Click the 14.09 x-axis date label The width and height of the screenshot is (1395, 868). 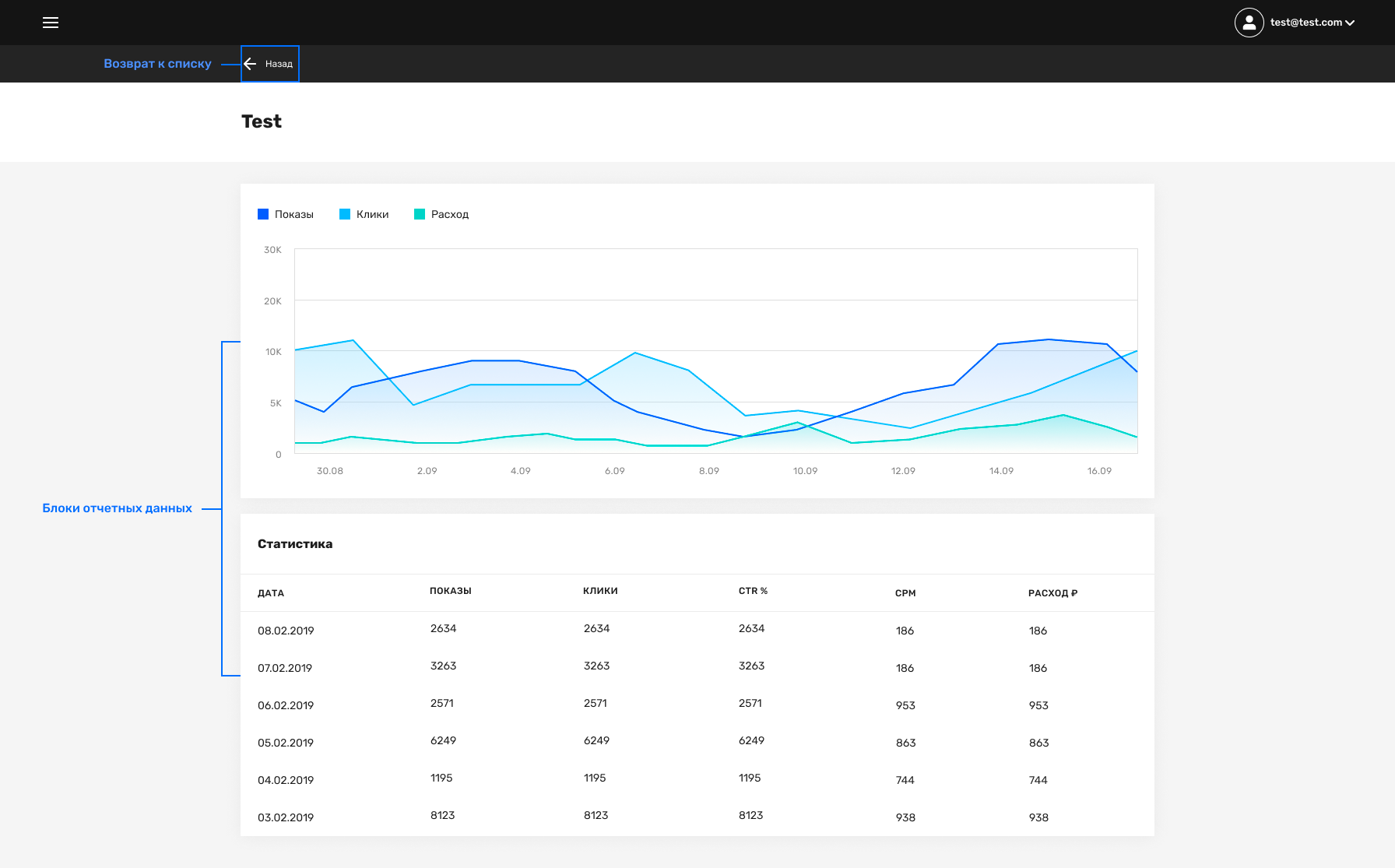point(1001,471)
